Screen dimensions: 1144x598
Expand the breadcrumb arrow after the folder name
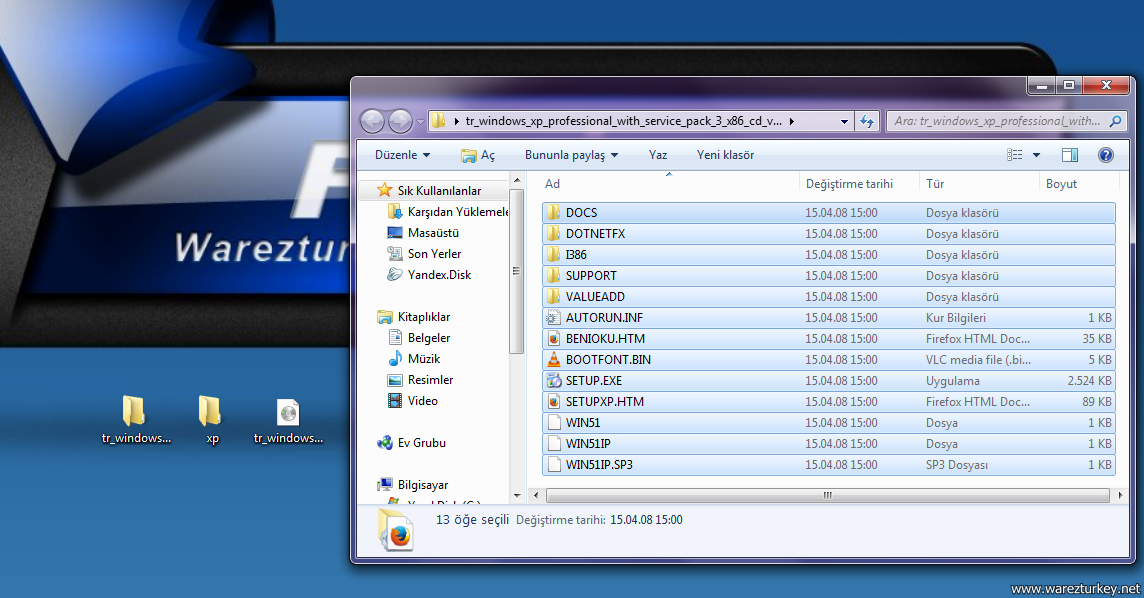(792, 121)
